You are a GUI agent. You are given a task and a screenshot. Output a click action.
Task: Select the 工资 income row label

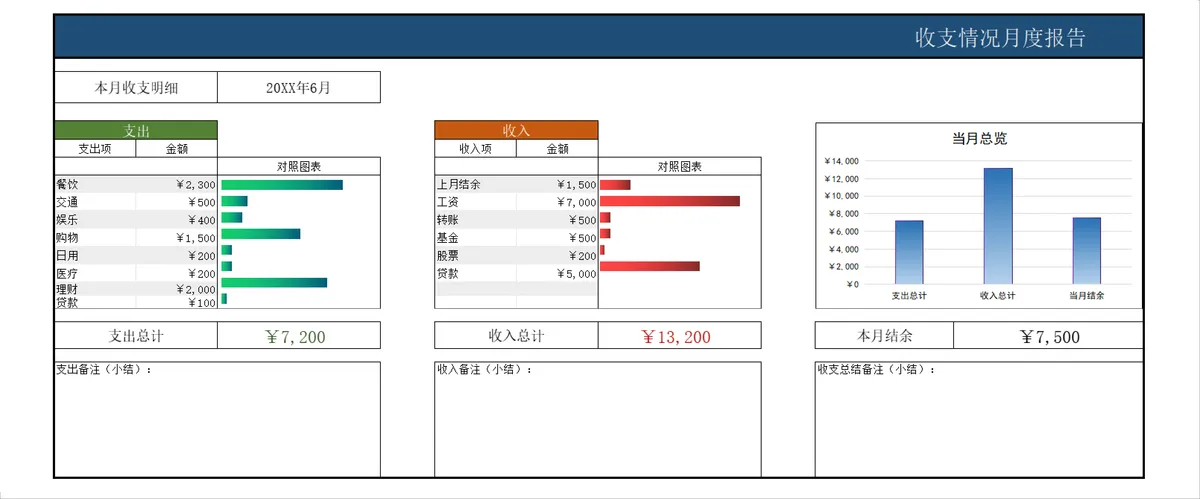(447, 202)
